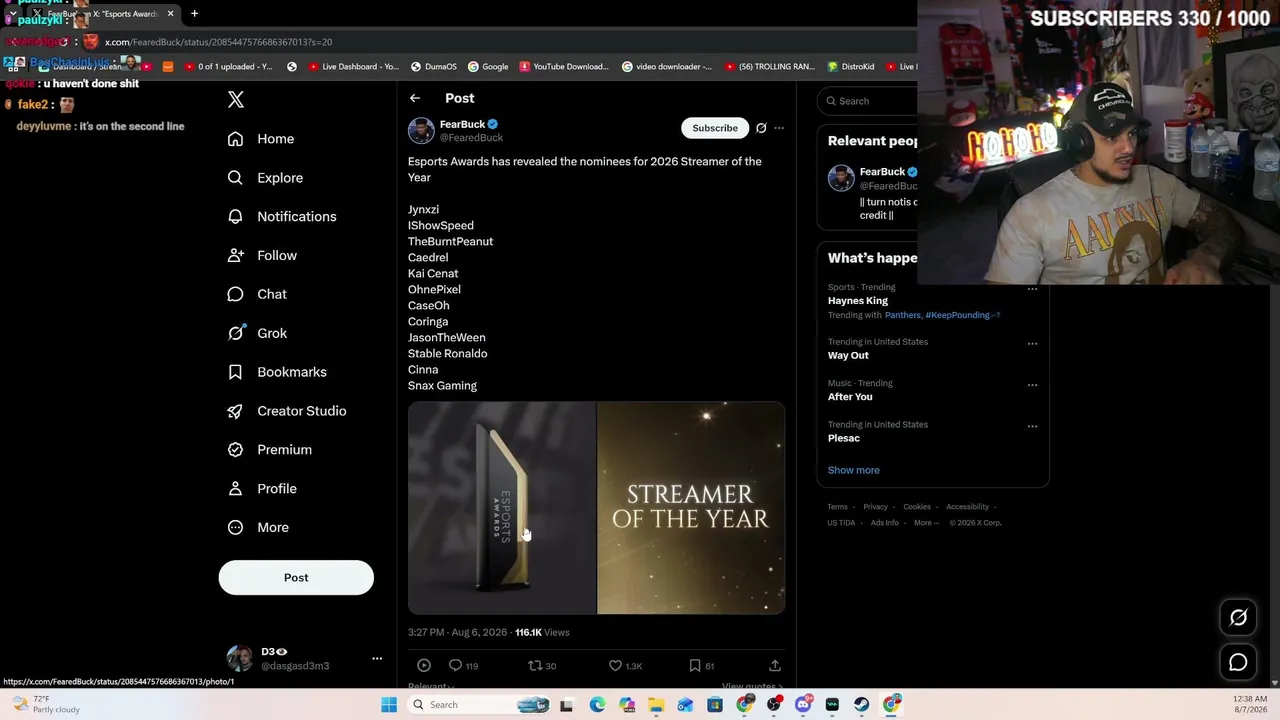Viewport: 1280px width, 720px height.
Task: Close the browser tab FearBuck on X
Action: 170,14
